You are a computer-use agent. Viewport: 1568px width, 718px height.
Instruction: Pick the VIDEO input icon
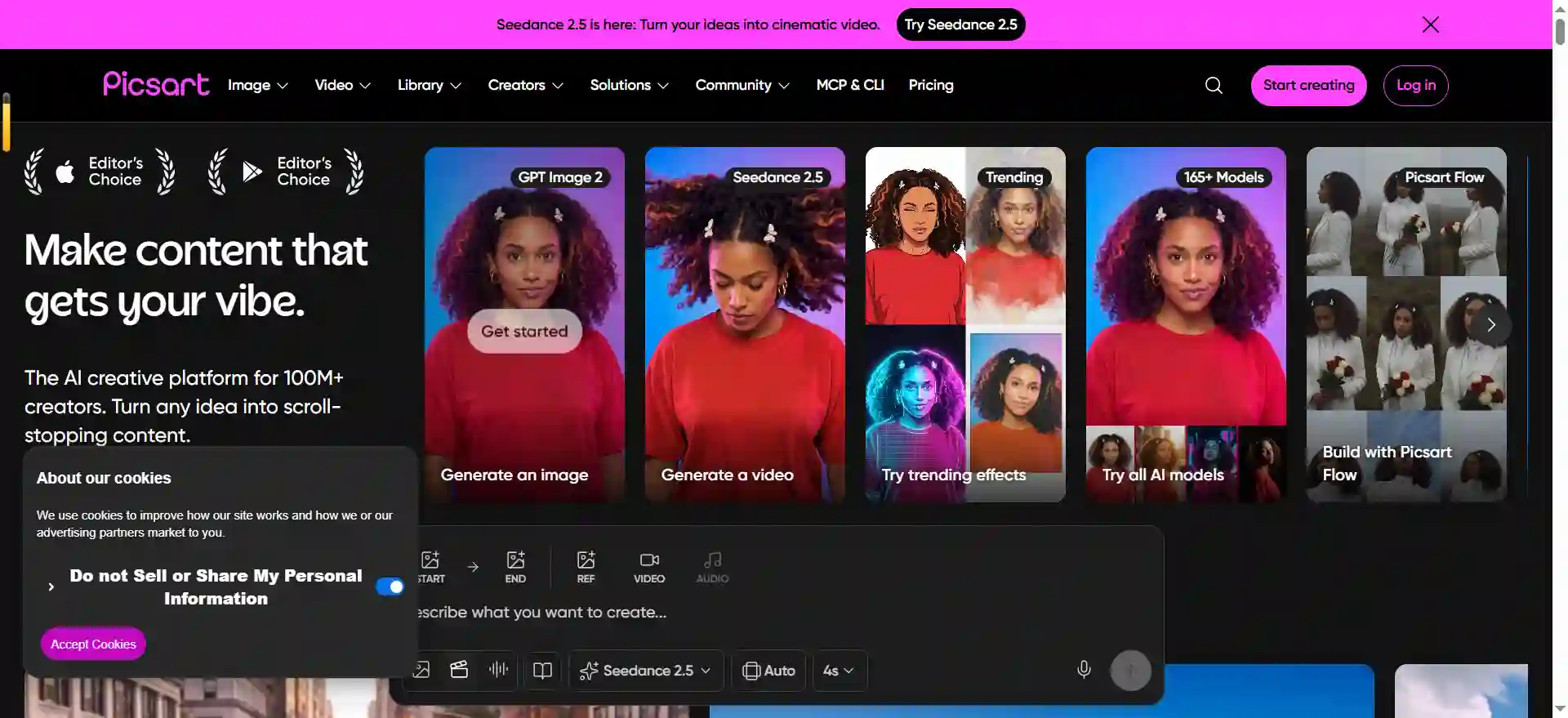point(649,567)
